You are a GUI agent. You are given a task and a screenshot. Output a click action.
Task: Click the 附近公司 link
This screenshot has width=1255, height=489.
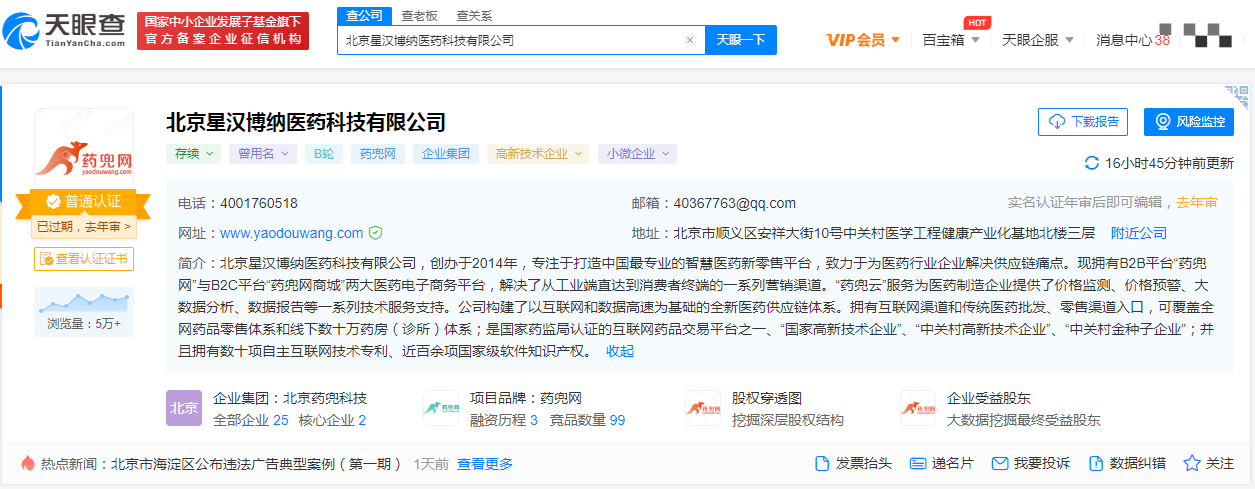[1139, 233]
